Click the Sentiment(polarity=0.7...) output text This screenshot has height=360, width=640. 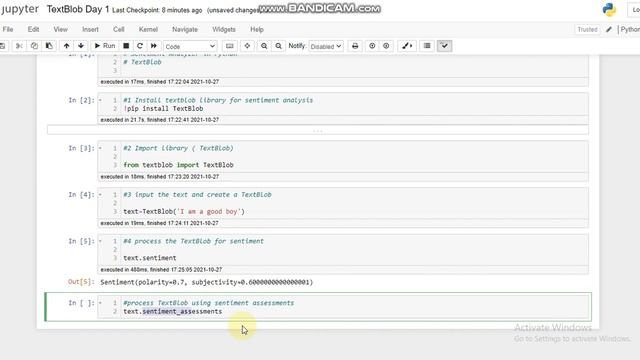tap(207, 282)
